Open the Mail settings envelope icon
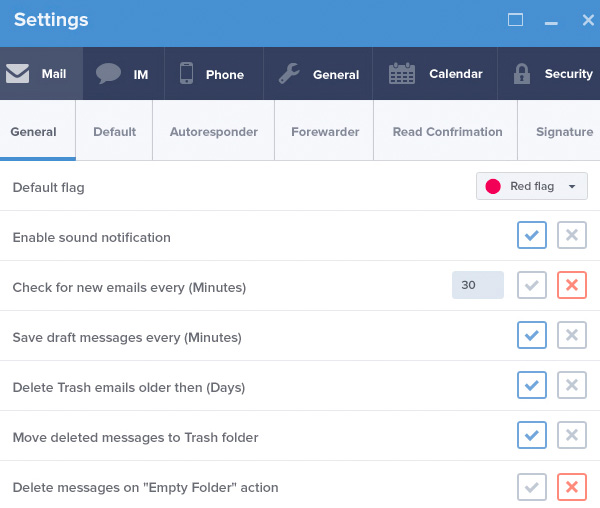 18,74
